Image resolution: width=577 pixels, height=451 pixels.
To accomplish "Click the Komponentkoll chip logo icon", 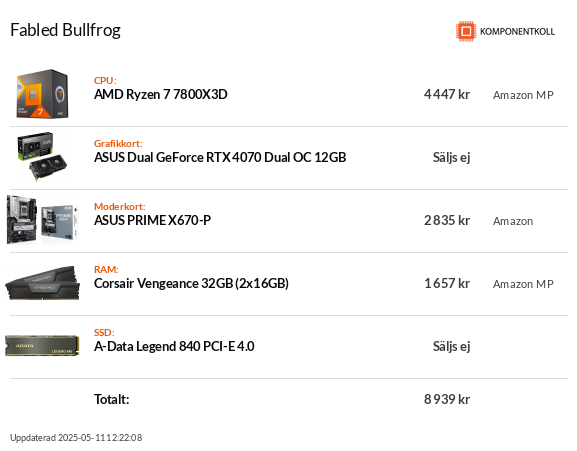I will [x=466, y=31].
